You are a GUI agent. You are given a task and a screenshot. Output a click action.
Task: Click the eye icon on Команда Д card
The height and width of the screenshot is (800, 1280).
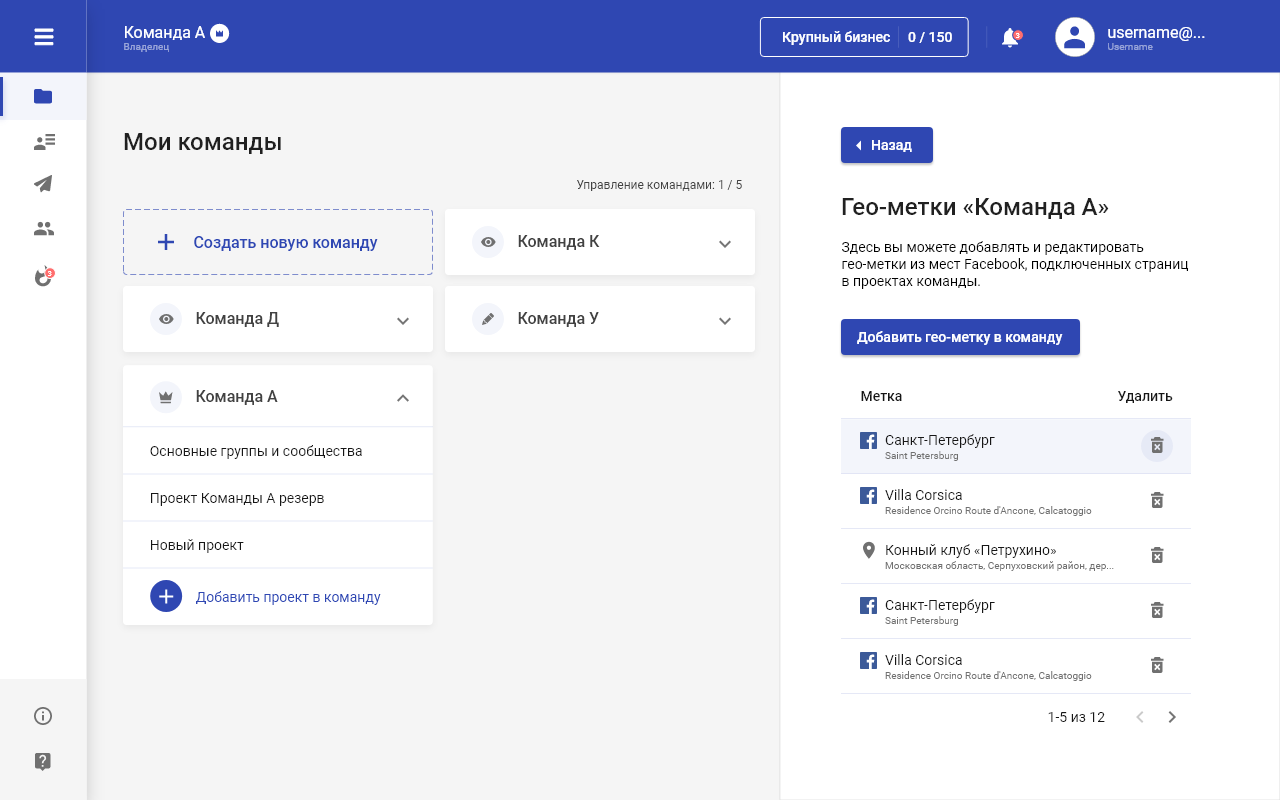pyautogui.click(x=166, y=319)
